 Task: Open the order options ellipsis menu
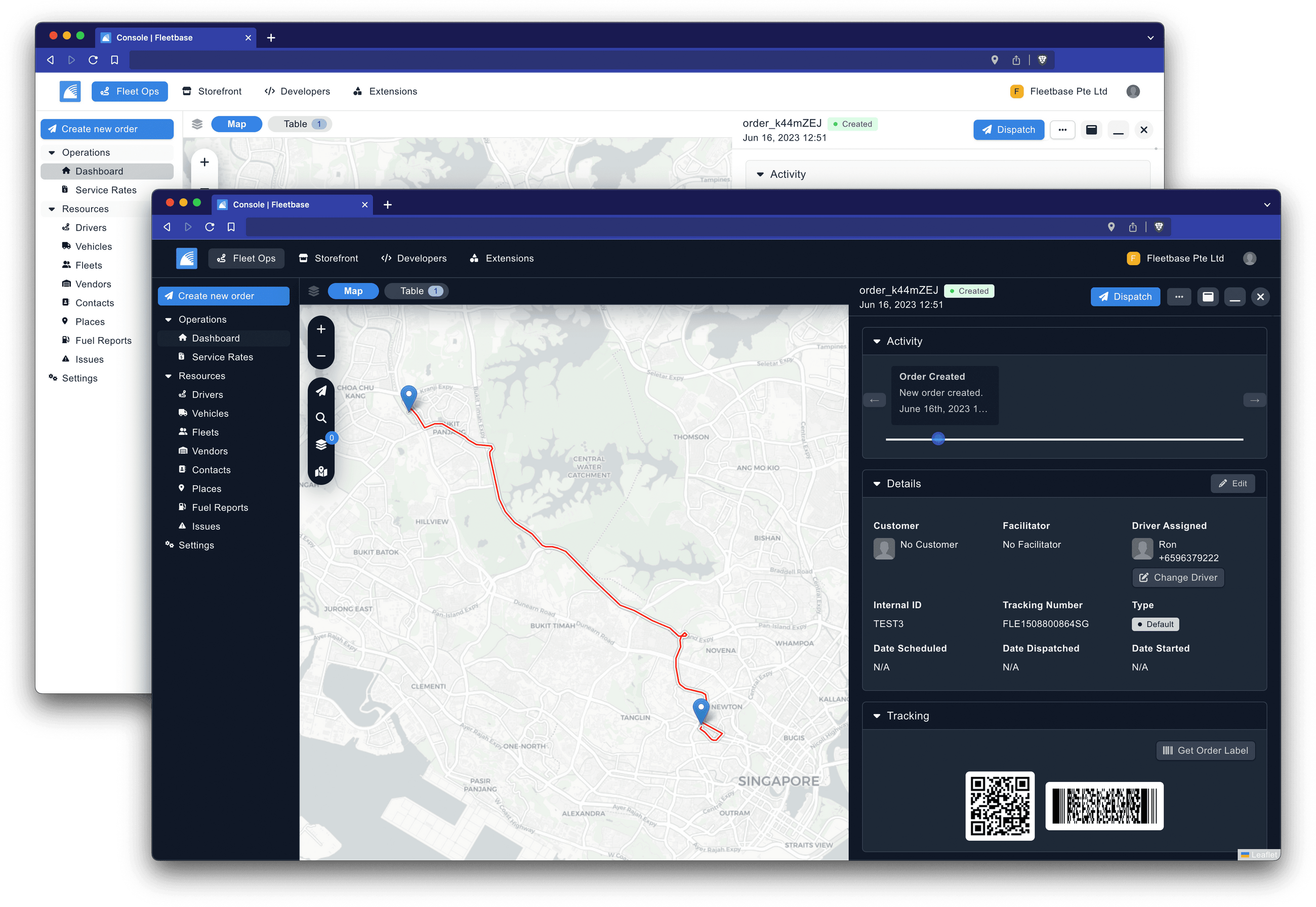pyautogui.click(x=1179, y=297)
